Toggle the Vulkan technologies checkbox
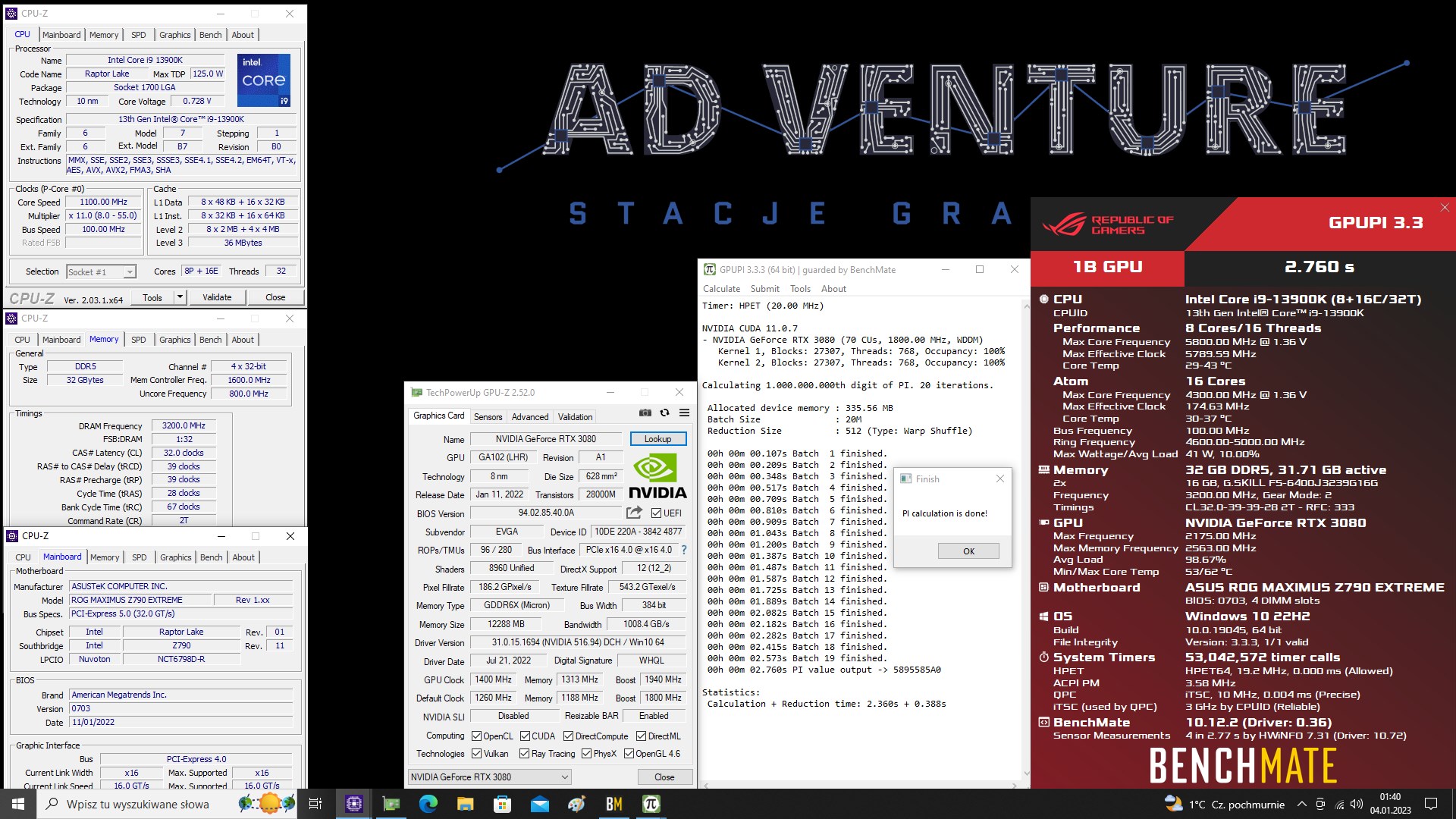The image size is (1456, 819). (x=476, y=754)
